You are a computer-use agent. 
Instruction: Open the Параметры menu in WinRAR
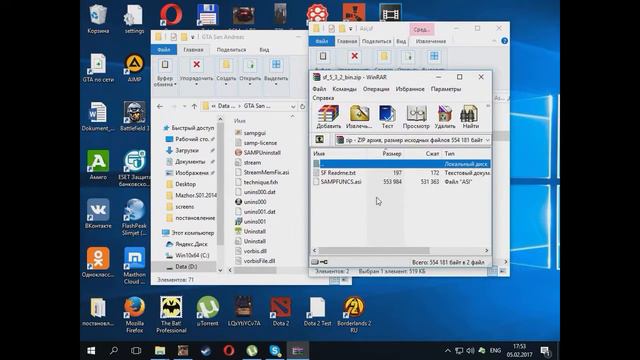click(x=446, y=89)
